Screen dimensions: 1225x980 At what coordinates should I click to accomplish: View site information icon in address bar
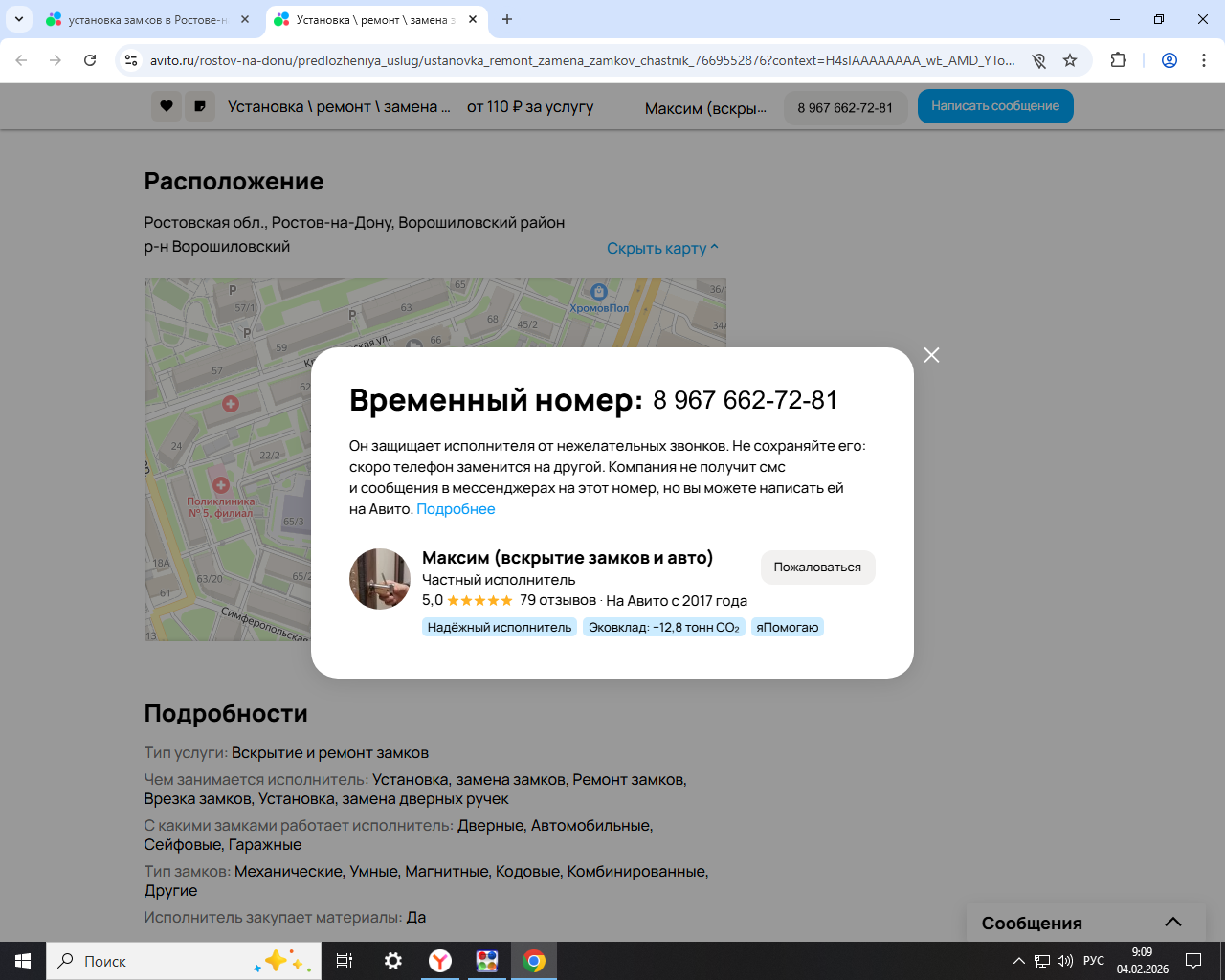132,60
